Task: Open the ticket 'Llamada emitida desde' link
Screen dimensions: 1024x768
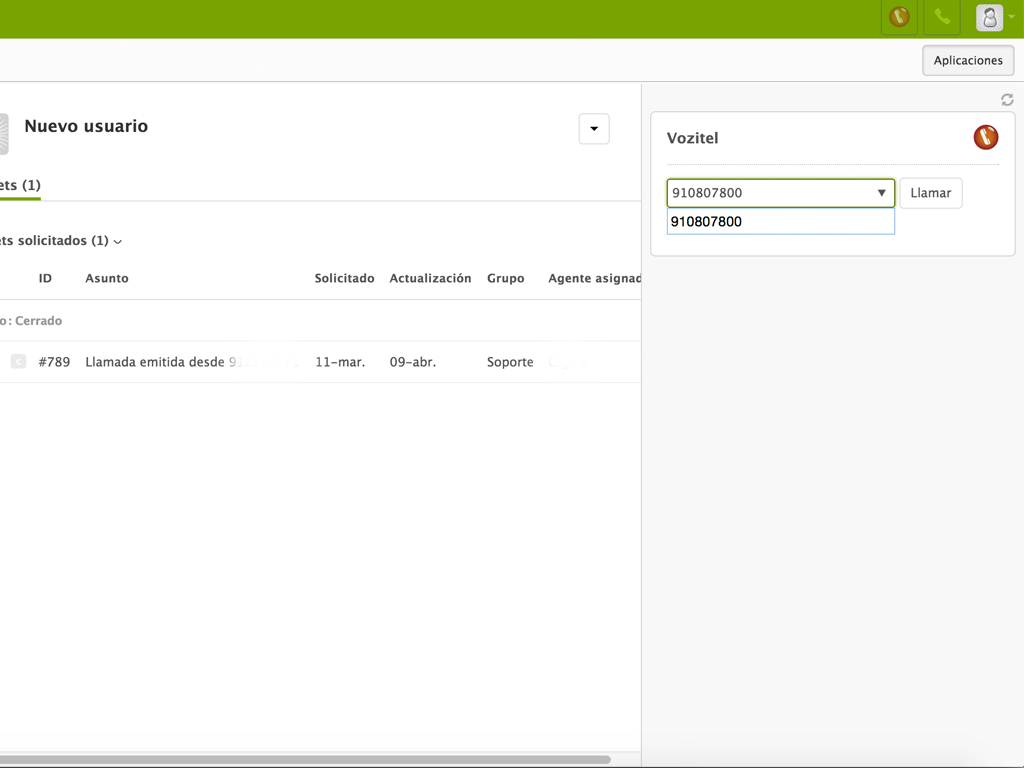Action: (x=155, y=362)
